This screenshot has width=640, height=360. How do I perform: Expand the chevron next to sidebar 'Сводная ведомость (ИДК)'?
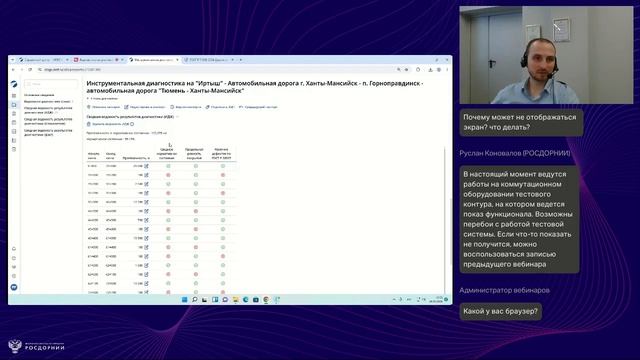(x=56, y=112)
